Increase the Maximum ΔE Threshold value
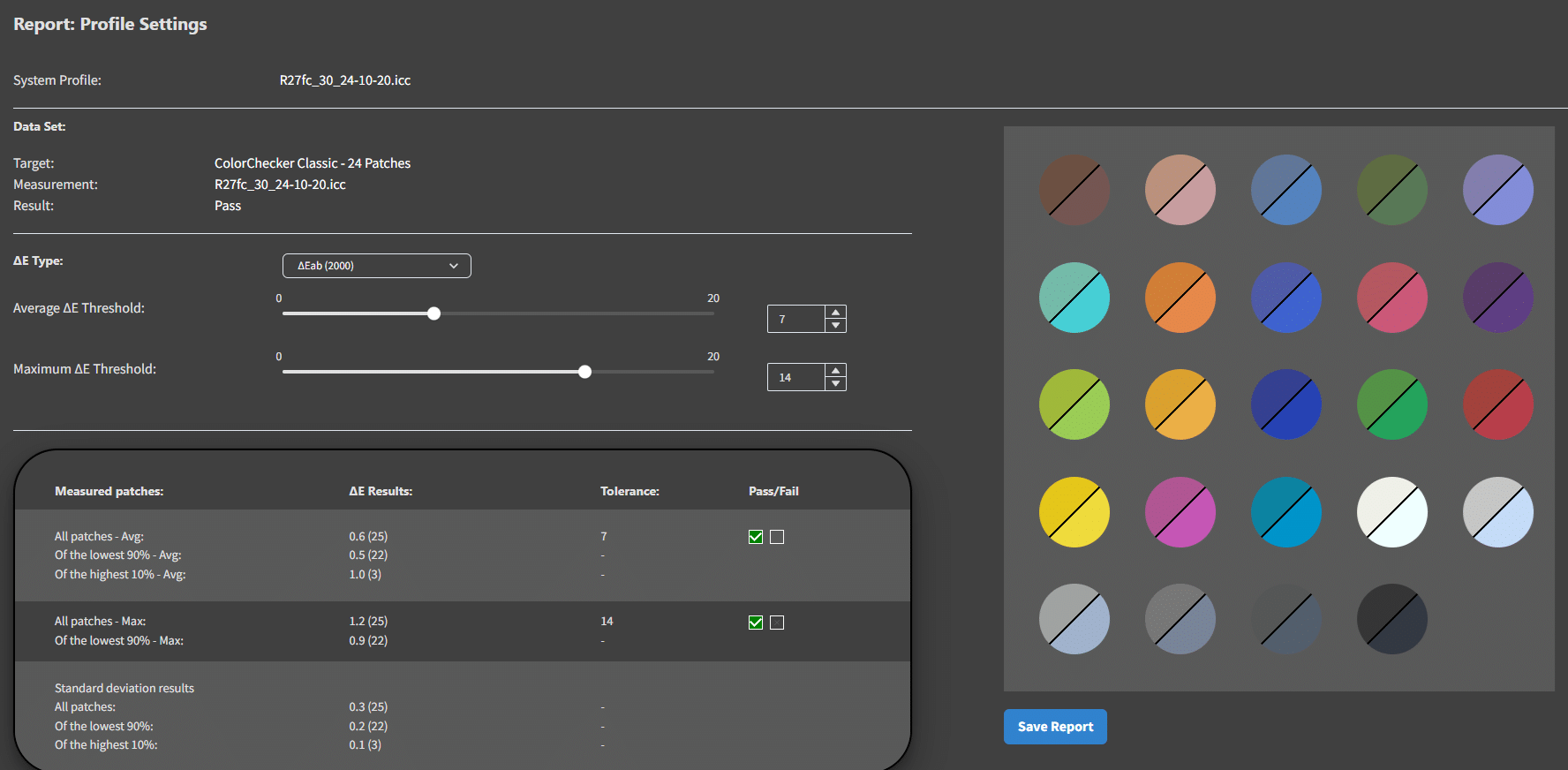The height and width of the screenshot is (770, 1568). coord(835,371)
